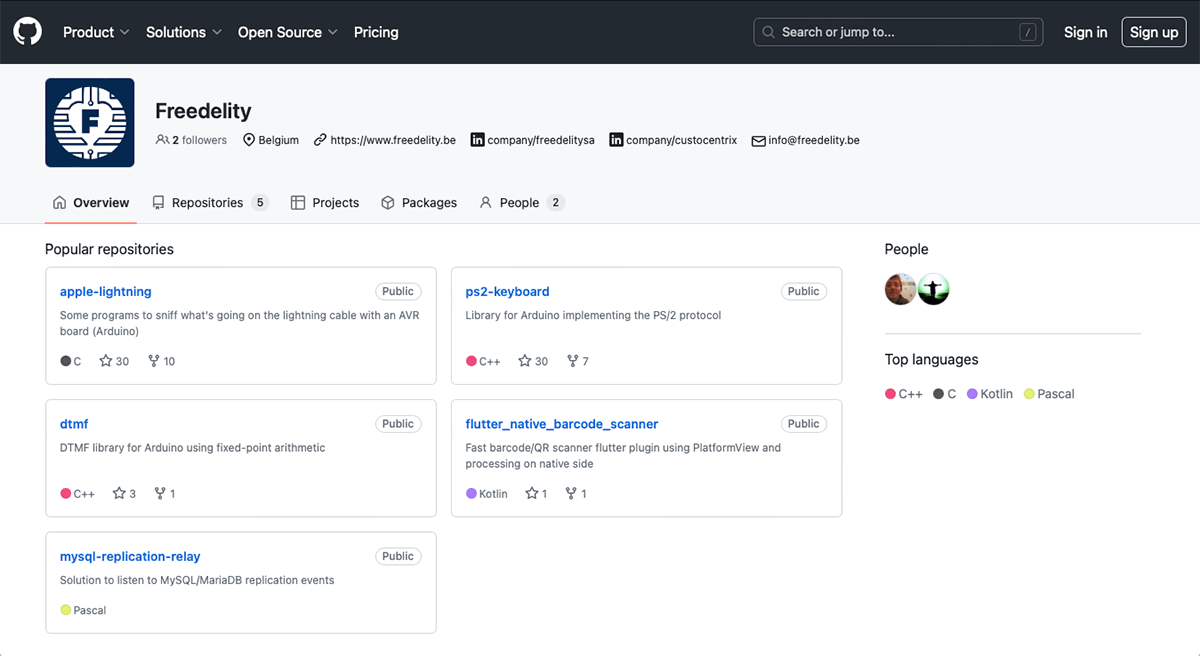Click the Public badge on mysql-replication-relay
The width and height of the screenshot is (1200, 656).
tap(398, 556)
